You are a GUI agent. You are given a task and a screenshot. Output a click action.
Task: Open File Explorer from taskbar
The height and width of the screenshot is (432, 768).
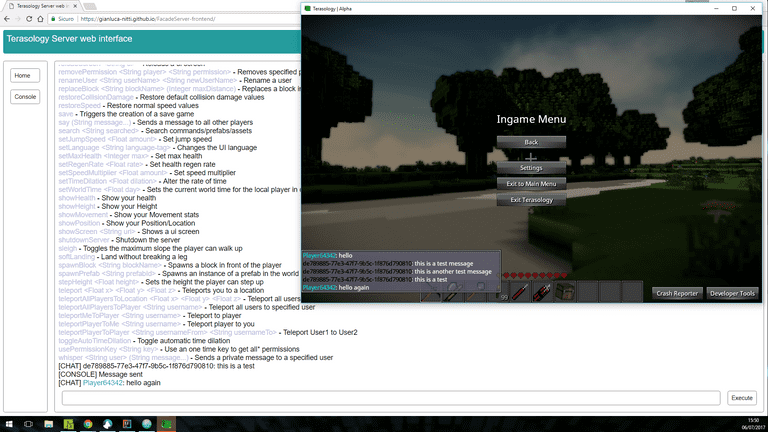coord(48,424)
